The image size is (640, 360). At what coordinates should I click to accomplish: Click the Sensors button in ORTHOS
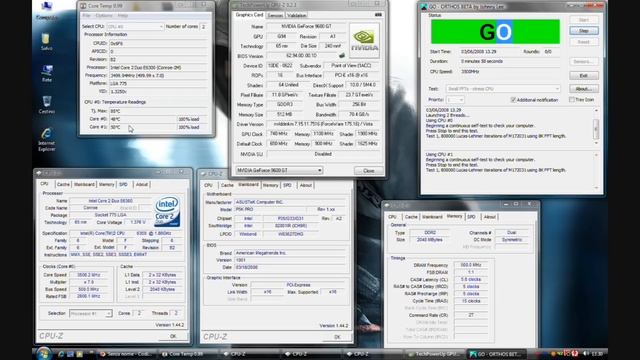584,62
